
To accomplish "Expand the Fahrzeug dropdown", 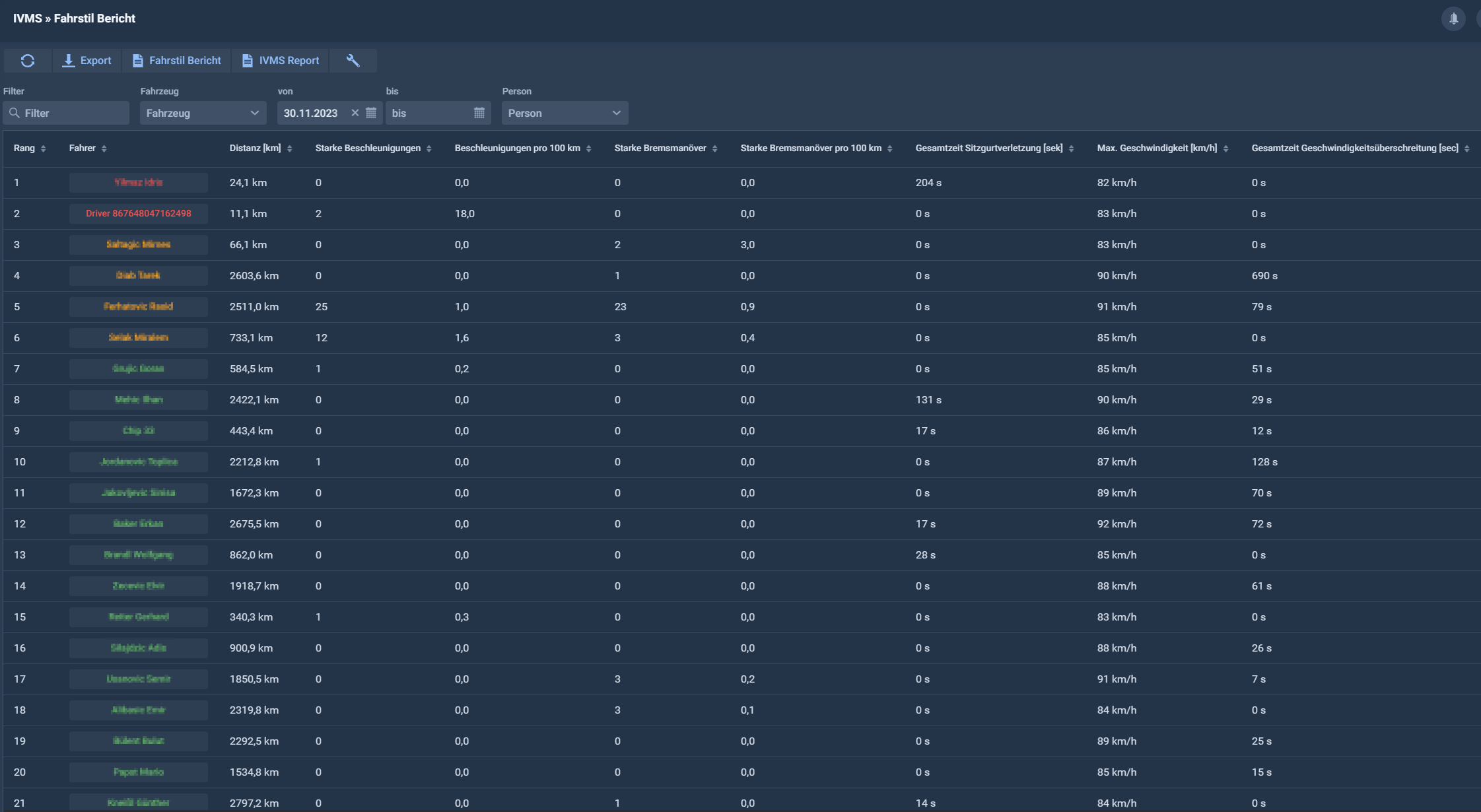I will [x=203, y=113].
